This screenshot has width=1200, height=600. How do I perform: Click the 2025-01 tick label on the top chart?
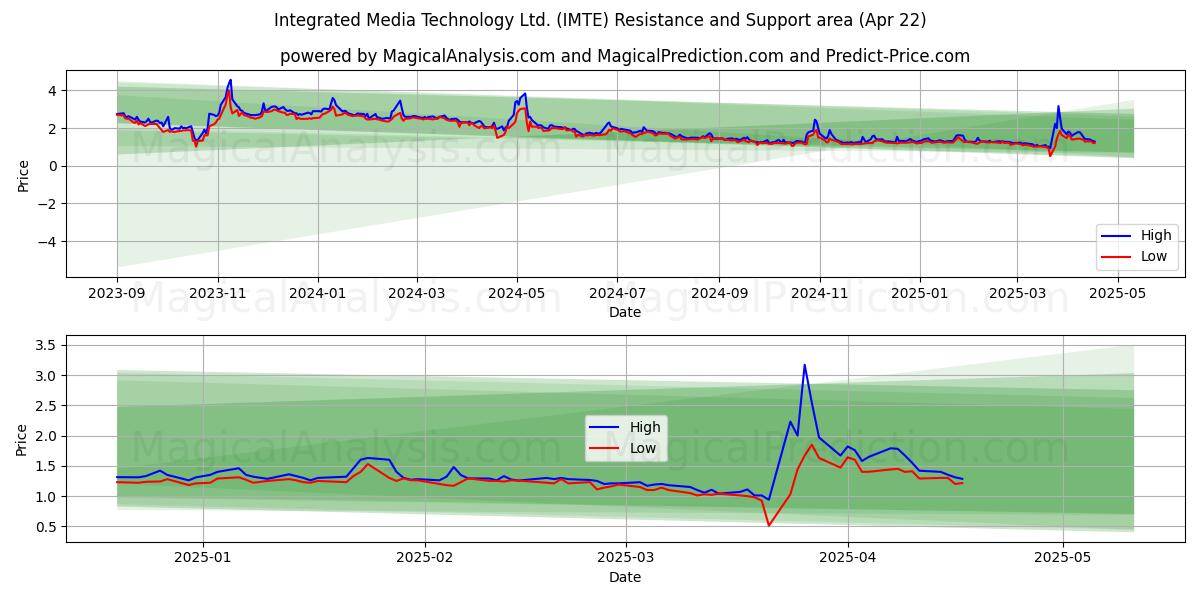[x=920, y=295]
